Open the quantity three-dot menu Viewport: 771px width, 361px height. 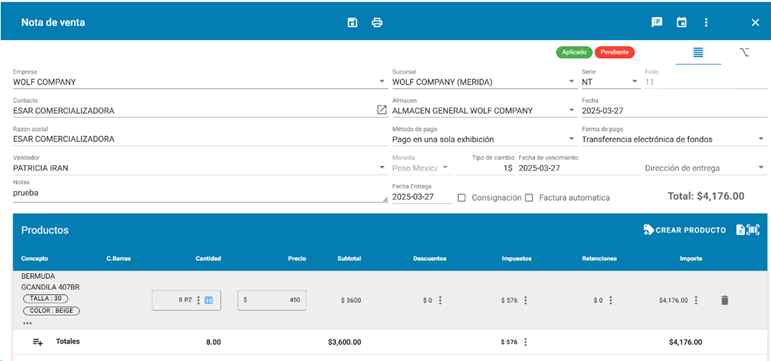198,300
